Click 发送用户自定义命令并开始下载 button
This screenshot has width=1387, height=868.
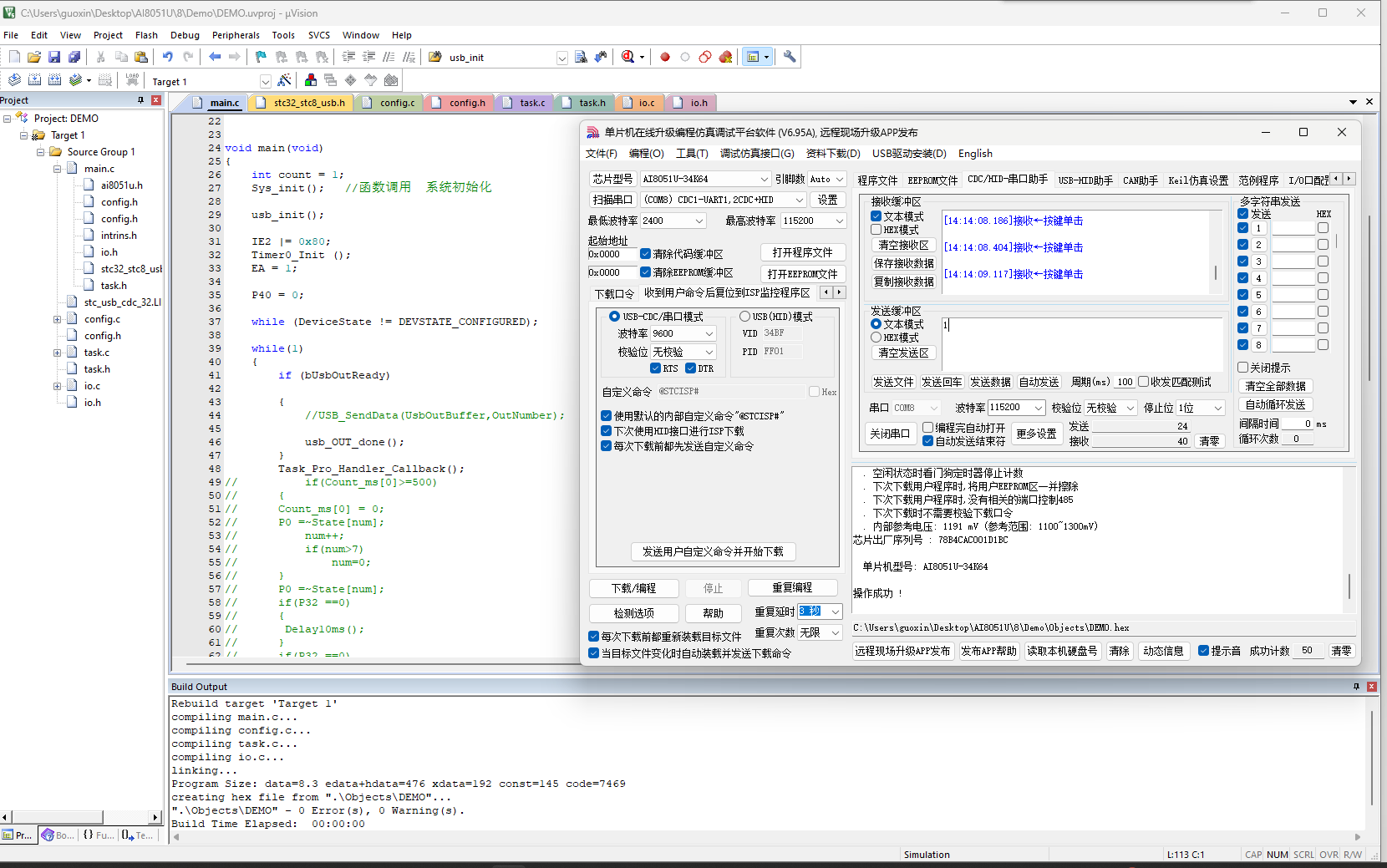[713, 551]
